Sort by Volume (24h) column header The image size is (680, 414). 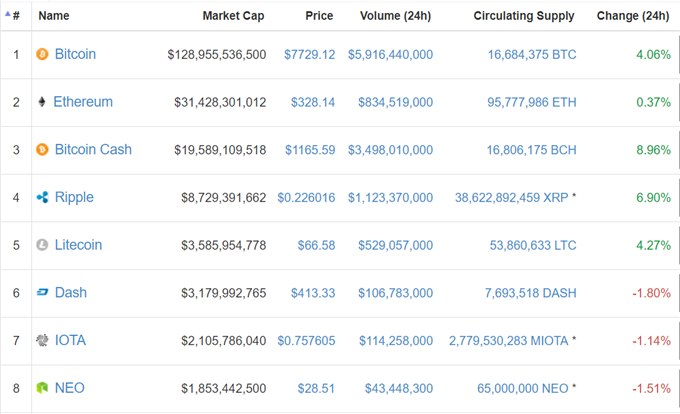pyautogui.click(x=396, y=16)
